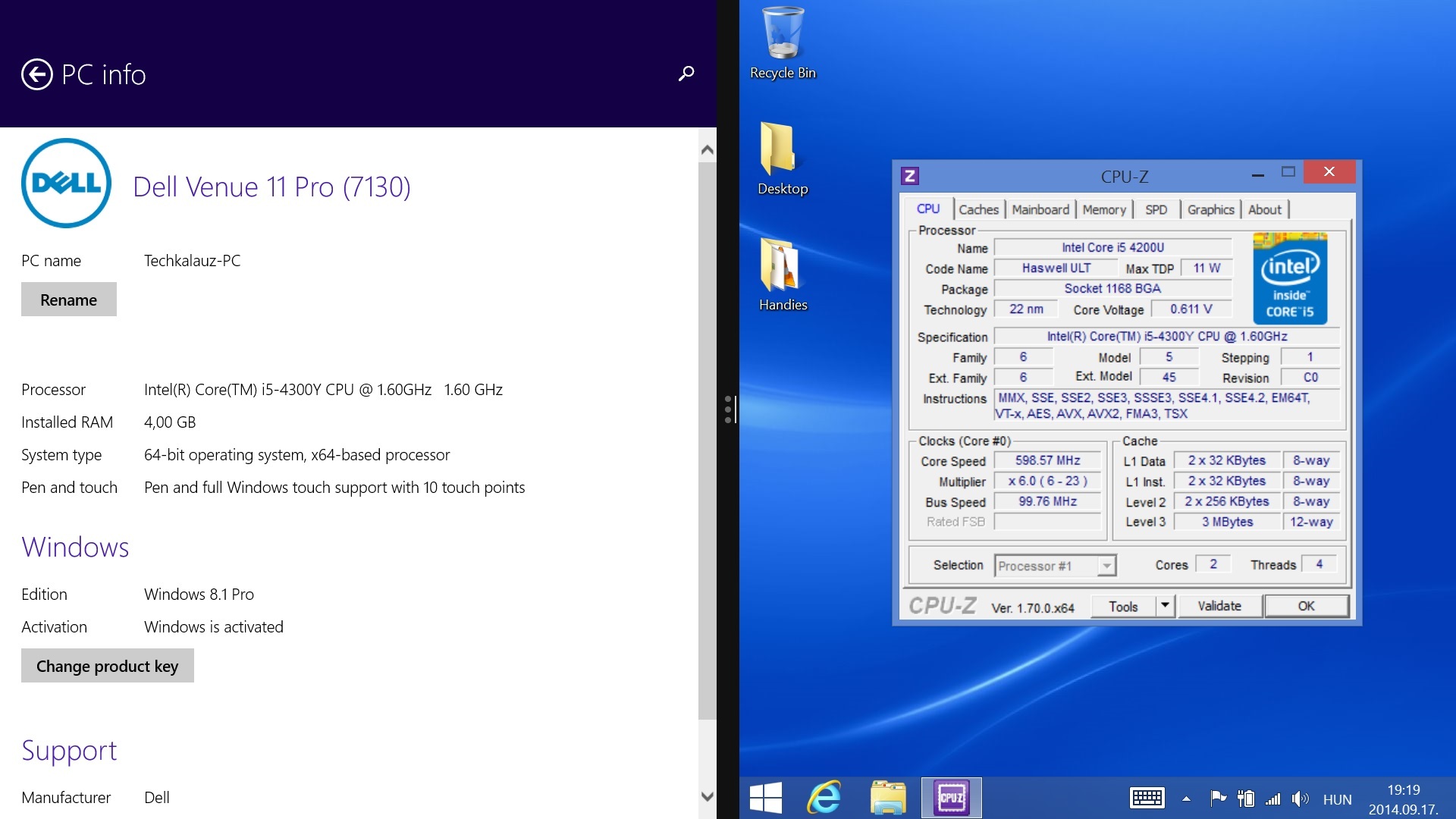Click the PC info scrollbar thumb

(708, 440)
